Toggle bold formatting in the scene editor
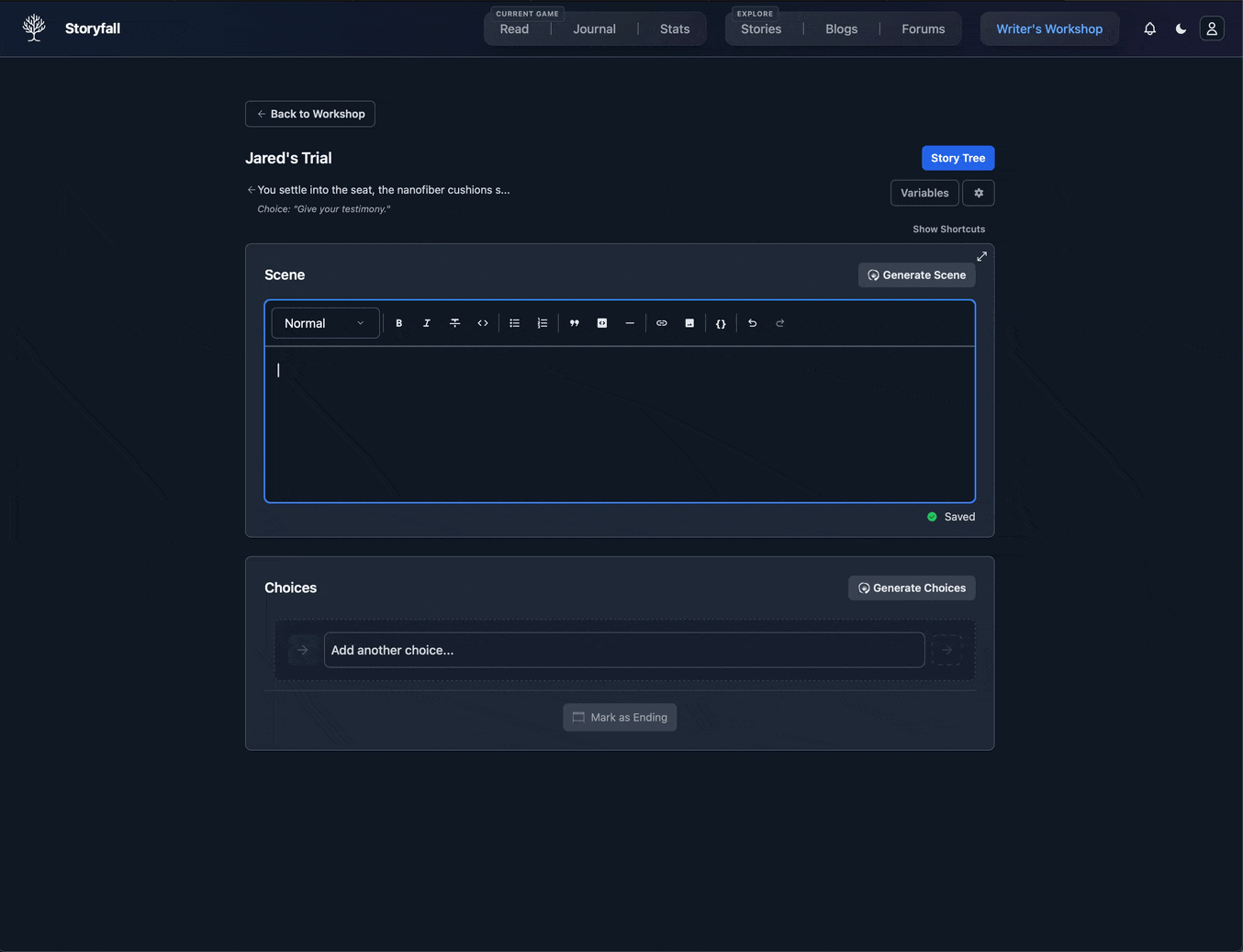This screenshot has width=1243, height=952. (x=398, y=323)
